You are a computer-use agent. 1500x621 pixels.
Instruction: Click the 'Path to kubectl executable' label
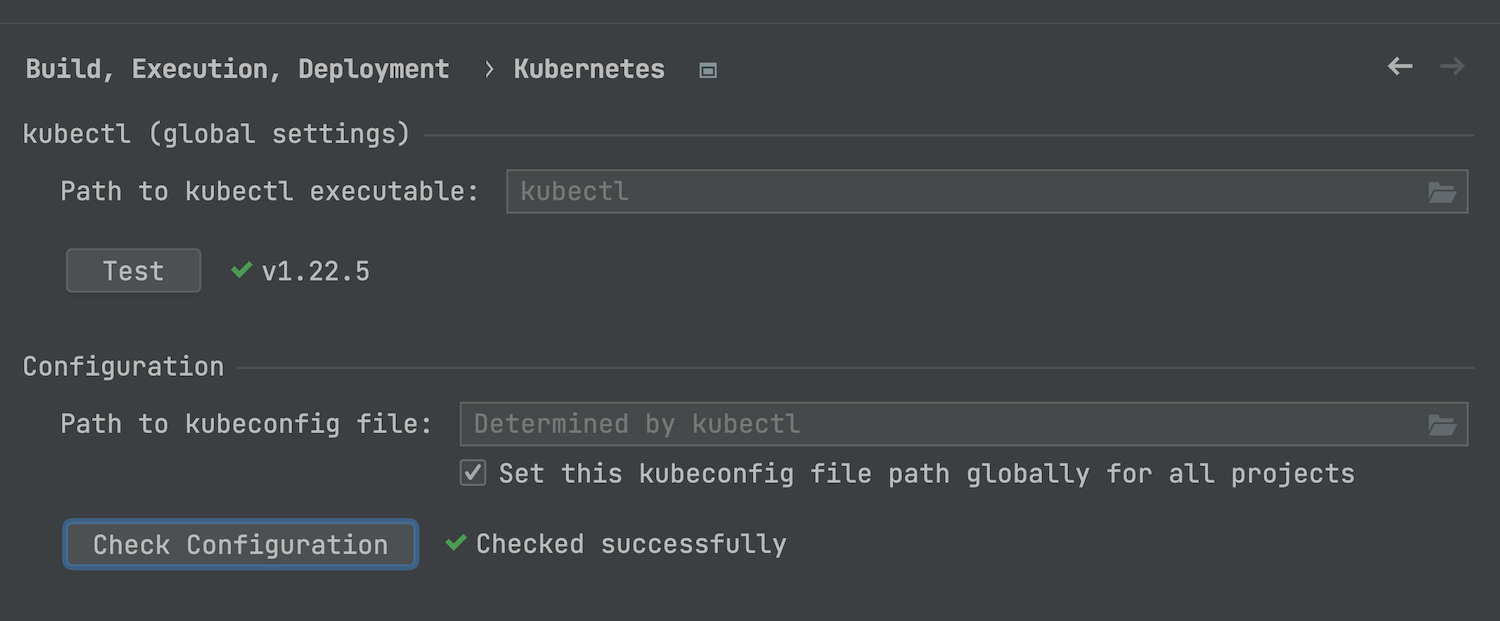click(270, 192)
